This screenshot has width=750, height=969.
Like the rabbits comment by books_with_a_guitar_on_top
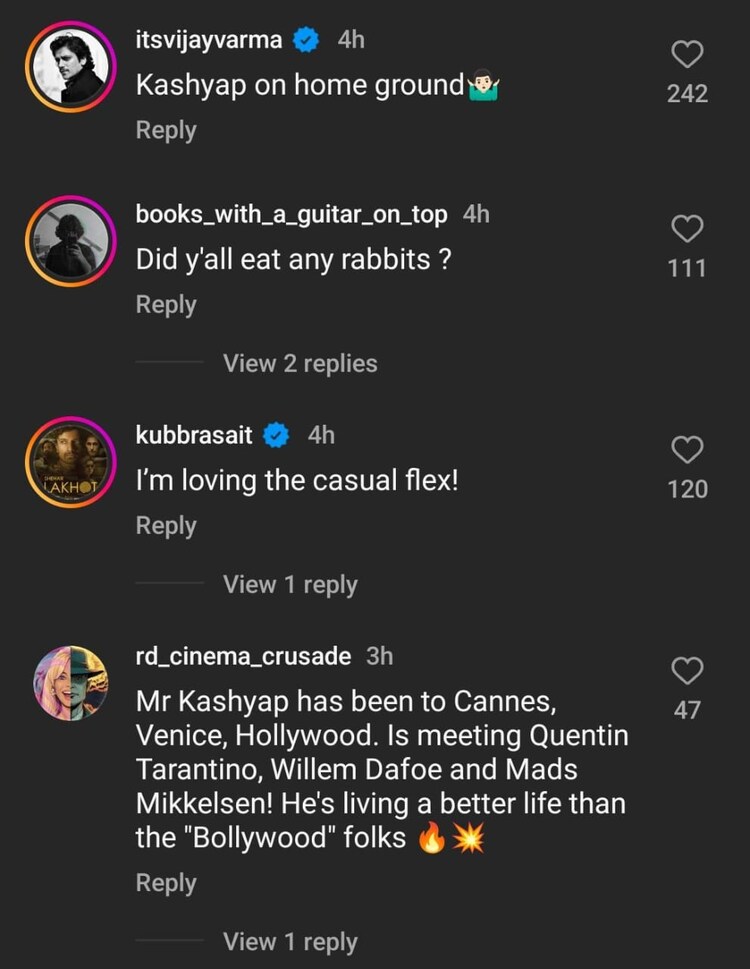[x=687, y=229]
